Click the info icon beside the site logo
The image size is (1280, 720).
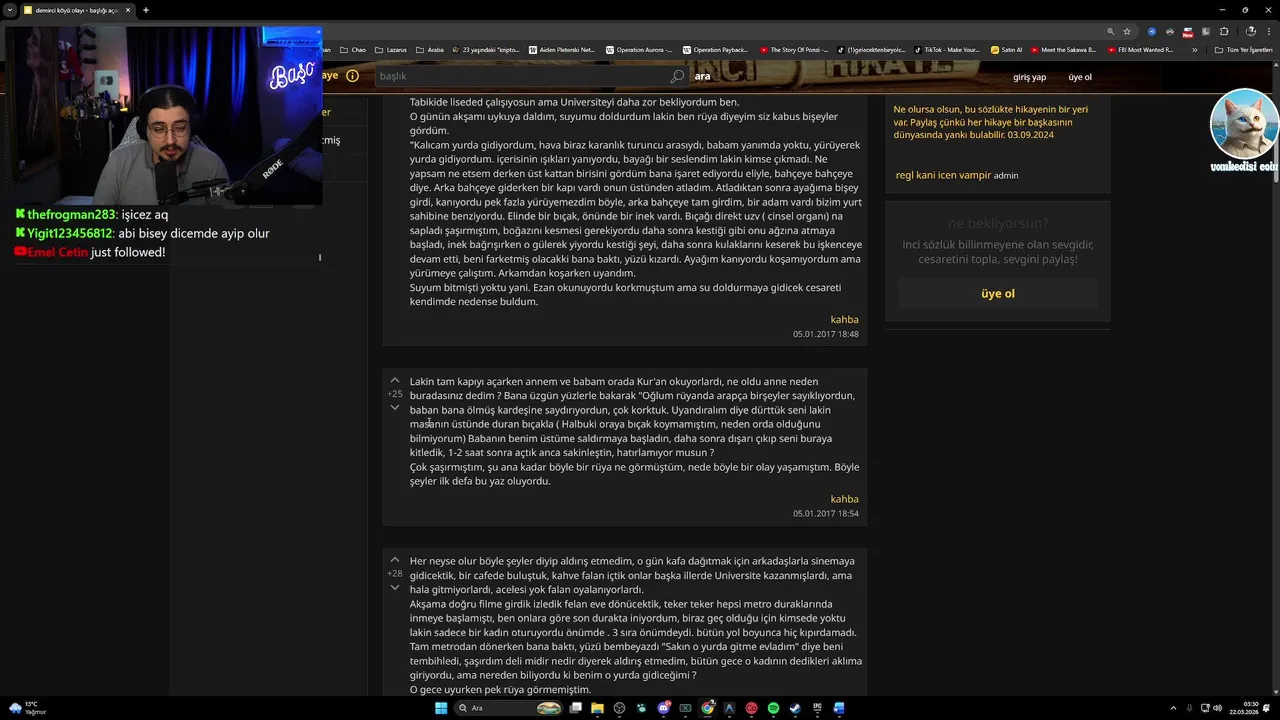click(x=352, y=76)
